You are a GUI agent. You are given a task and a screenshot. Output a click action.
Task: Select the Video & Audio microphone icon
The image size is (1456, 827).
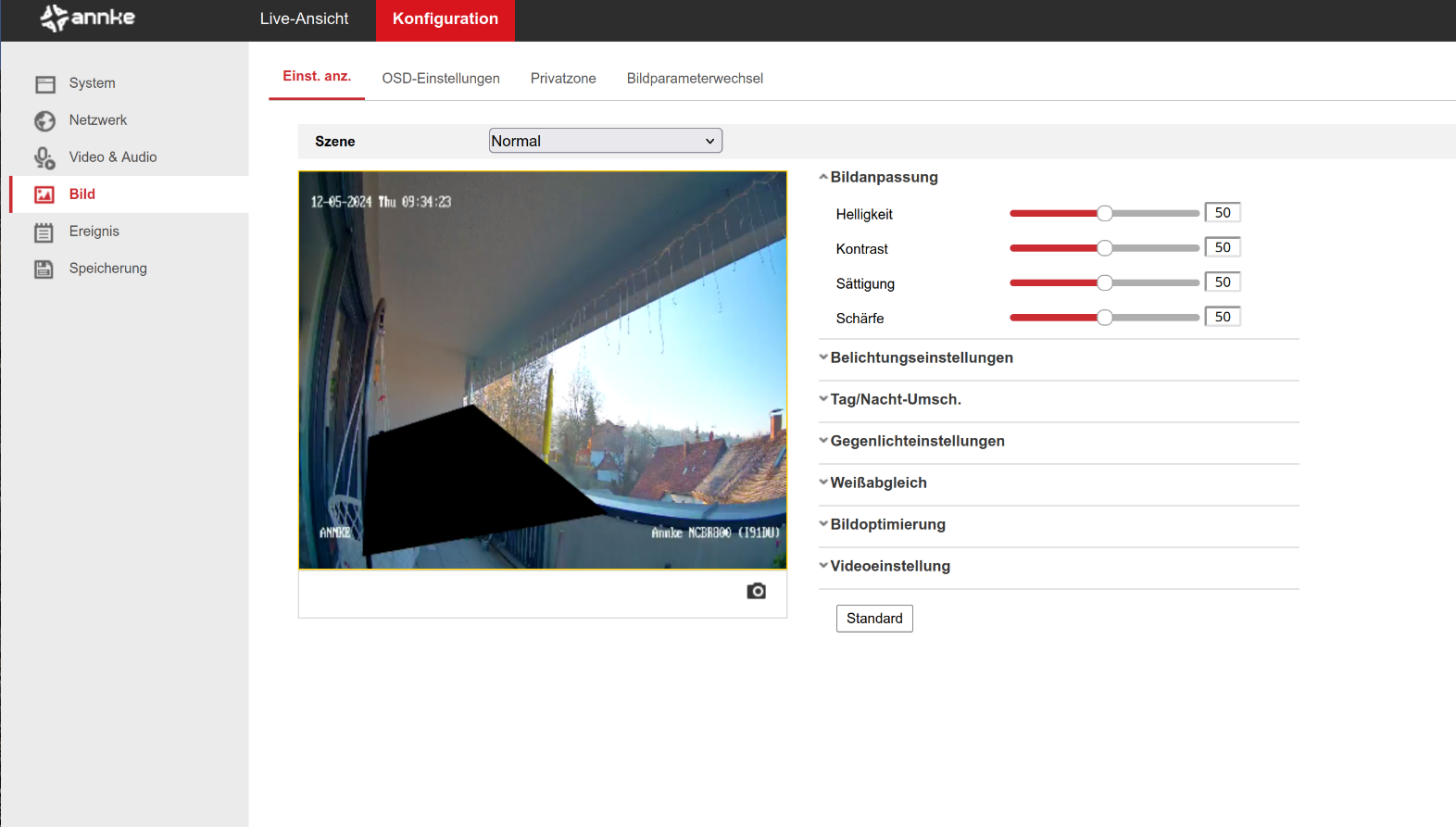pyautogui.click(x=44, y=158)
